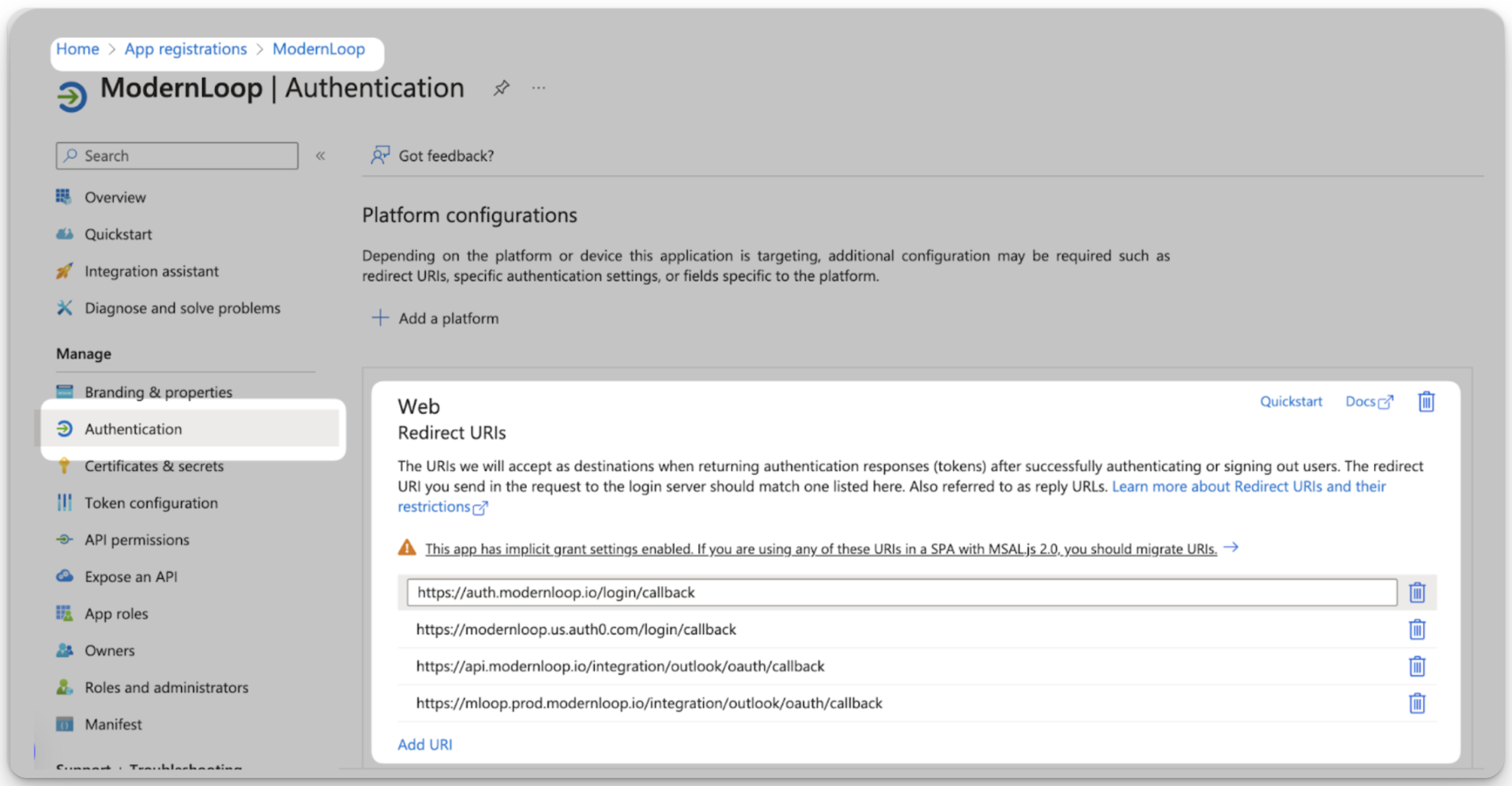This screenshot has width=1512, height=786.
Task: Click the Token configuration bars icon
Action: click(x=64, y=502)
